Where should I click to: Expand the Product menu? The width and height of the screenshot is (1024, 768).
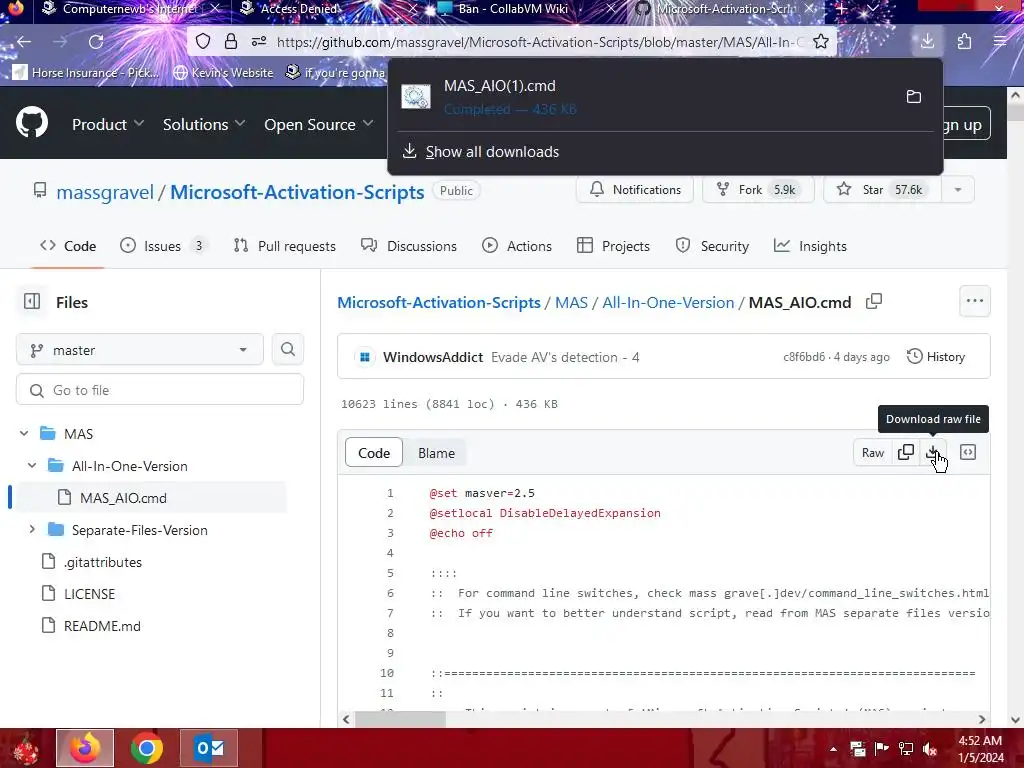[x=108, y=124]
